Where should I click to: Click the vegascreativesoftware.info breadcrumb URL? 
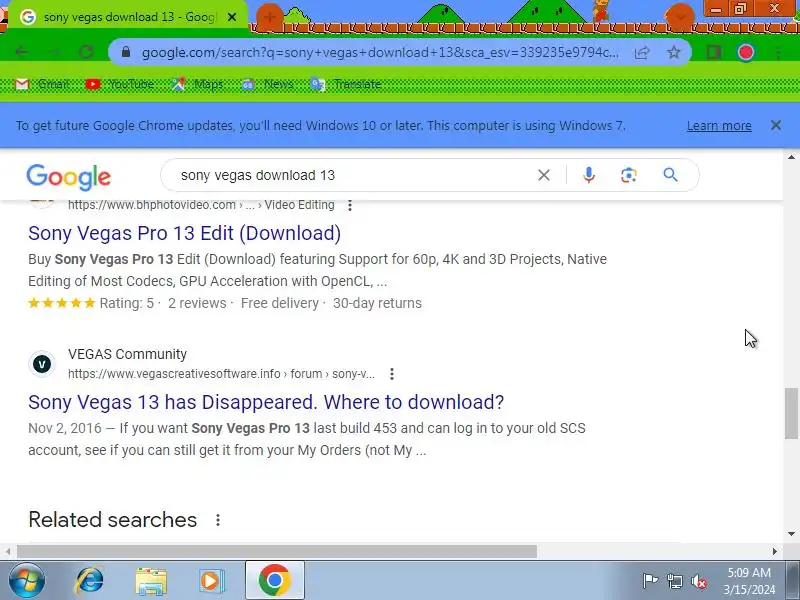[221, 374]
